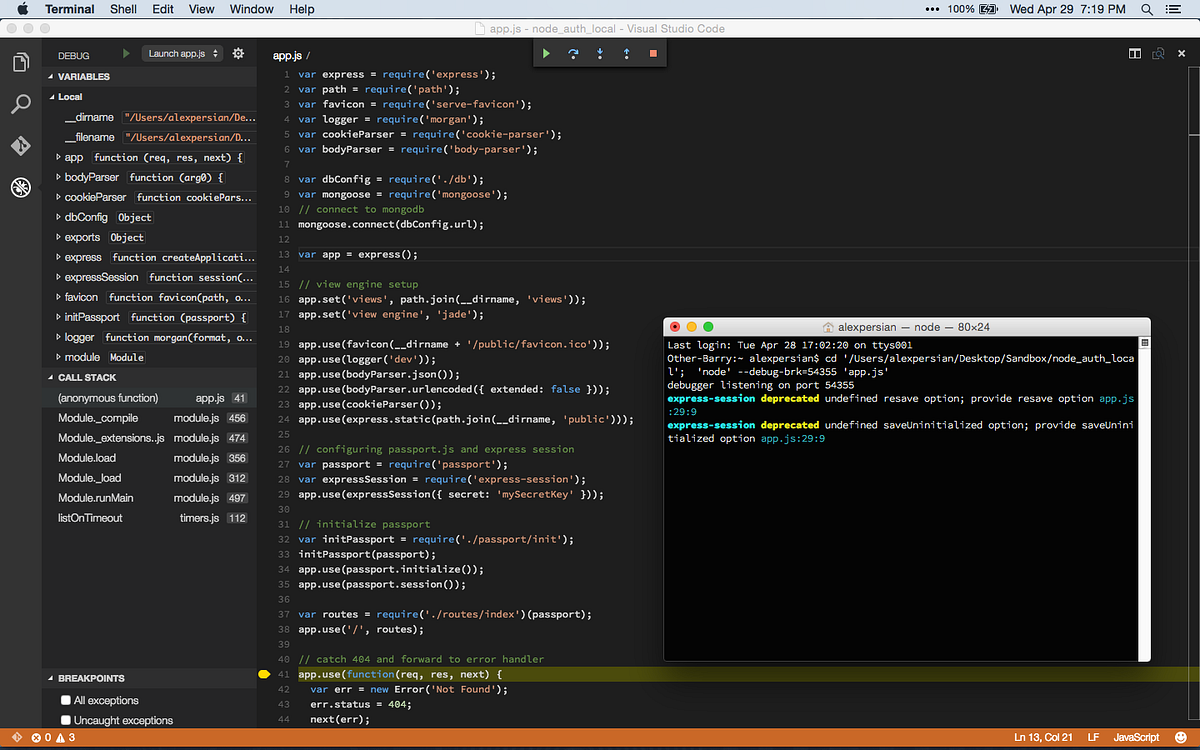Open the Explorer files icon in sidebar
1200x750 pixels.
tap(20, 63)
